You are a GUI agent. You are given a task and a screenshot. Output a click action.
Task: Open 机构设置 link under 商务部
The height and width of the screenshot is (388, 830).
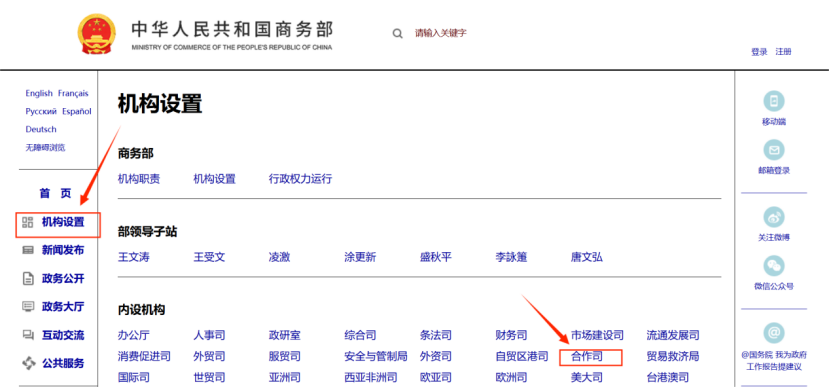click(x=214, y=179)
